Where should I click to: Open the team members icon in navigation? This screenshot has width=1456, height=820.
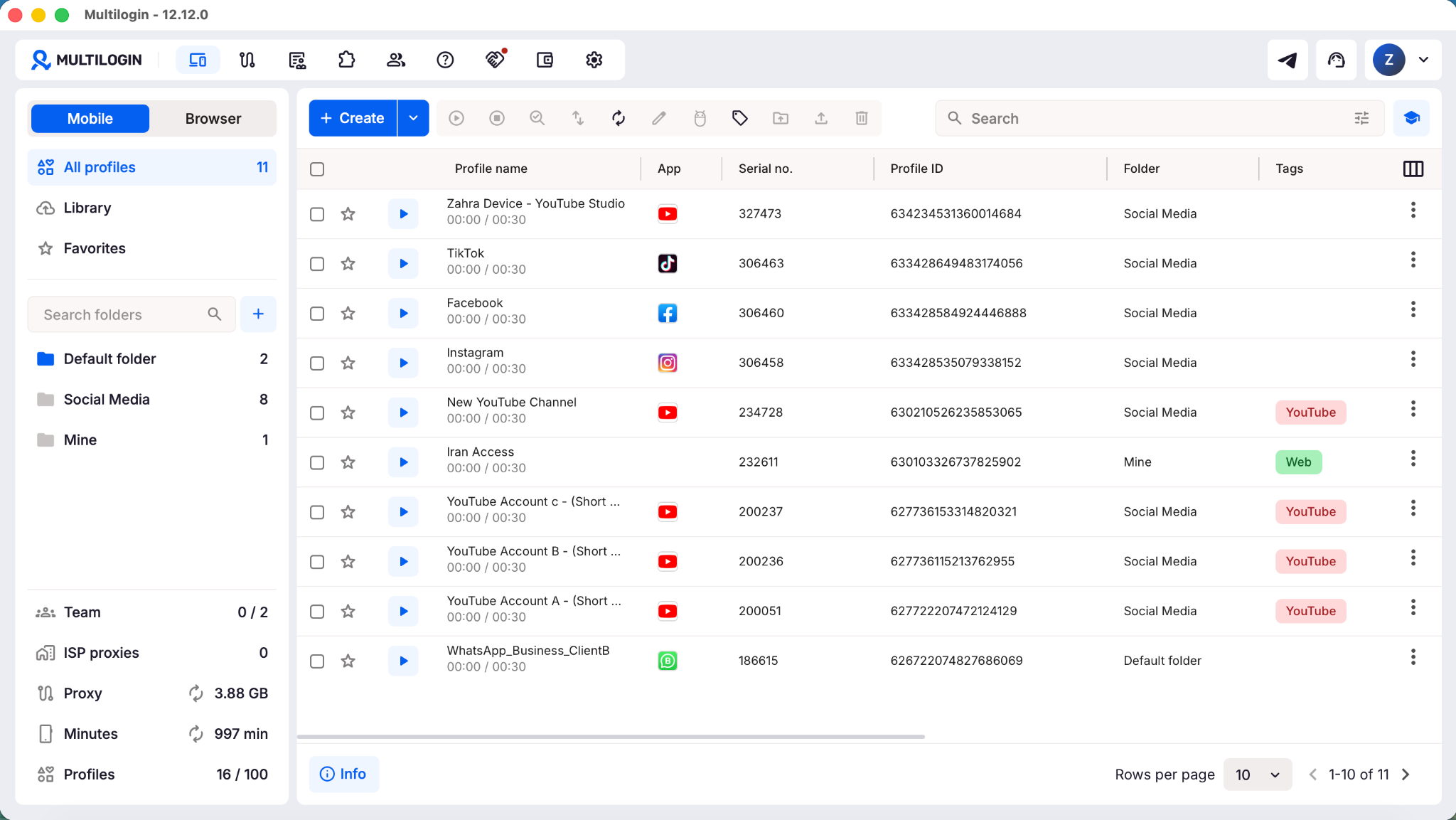(x=396, y=60)
